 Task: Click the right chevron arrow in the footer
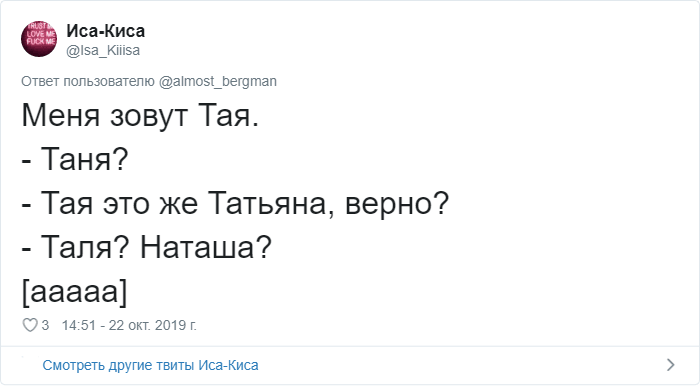tap(671, 365)
